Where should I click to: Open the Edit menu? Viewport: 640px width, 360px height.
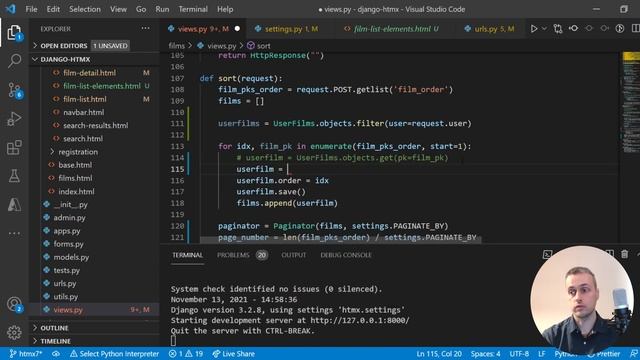(53, 9)
